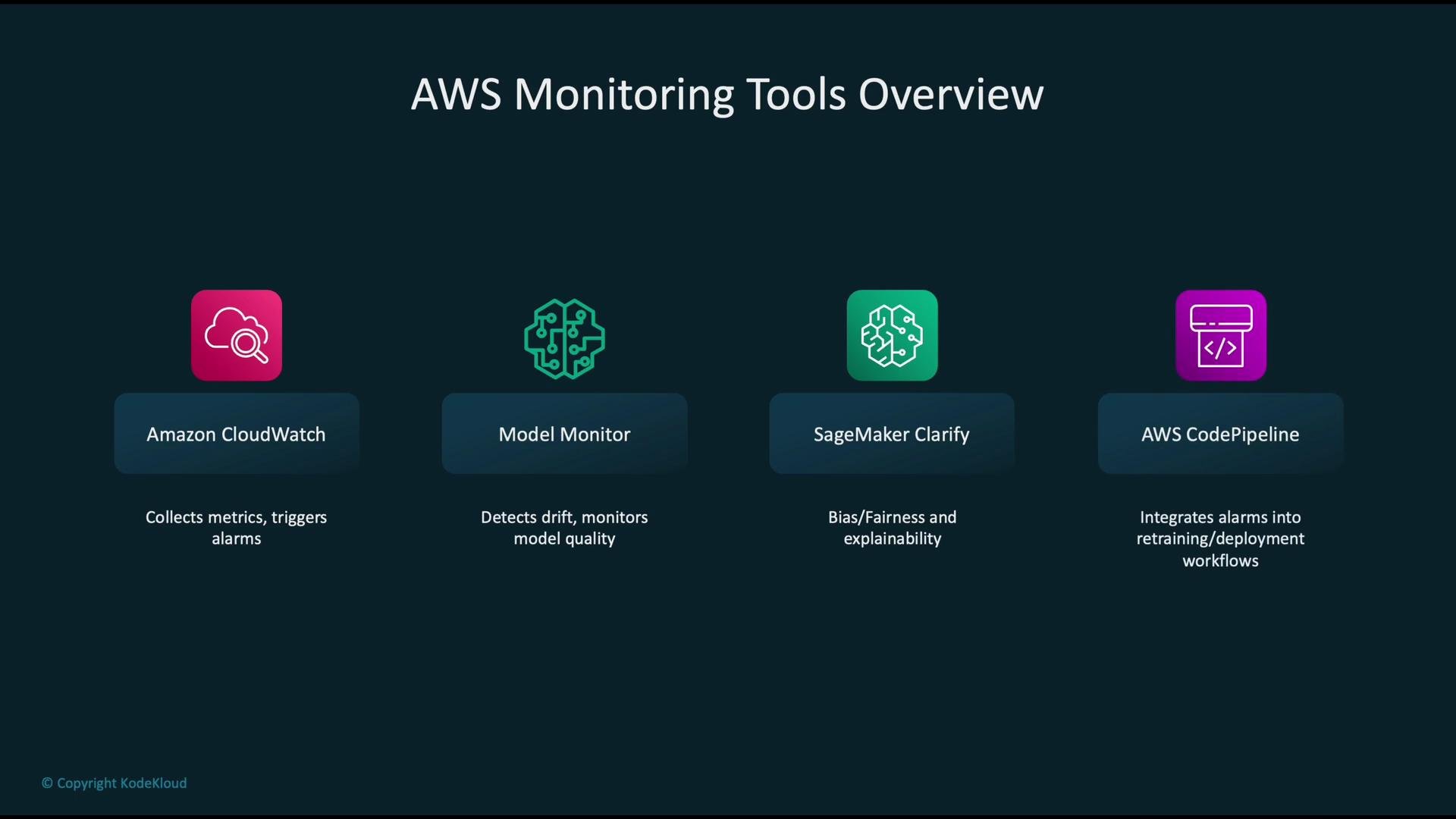This screenshot has height=819, width=1456.
Task: Select the Model Monitor label card
Action: (564, 434)
